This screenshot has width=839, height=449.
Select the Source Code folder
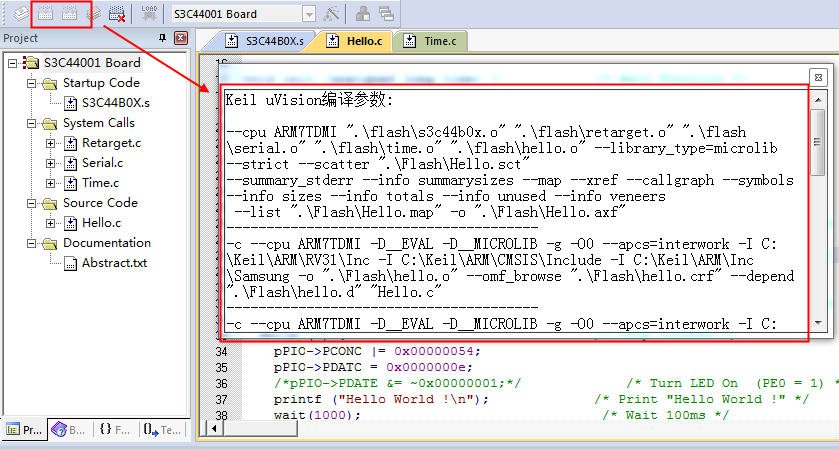coord(100,203)
